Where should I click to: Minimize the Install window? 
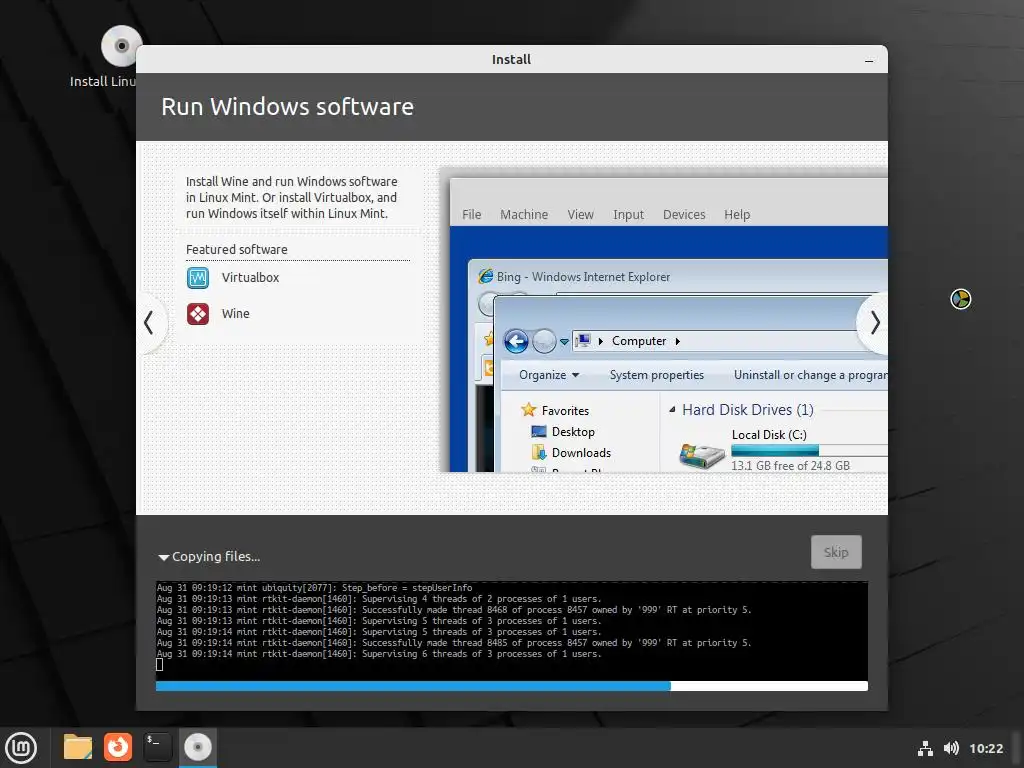click(869, 60)
